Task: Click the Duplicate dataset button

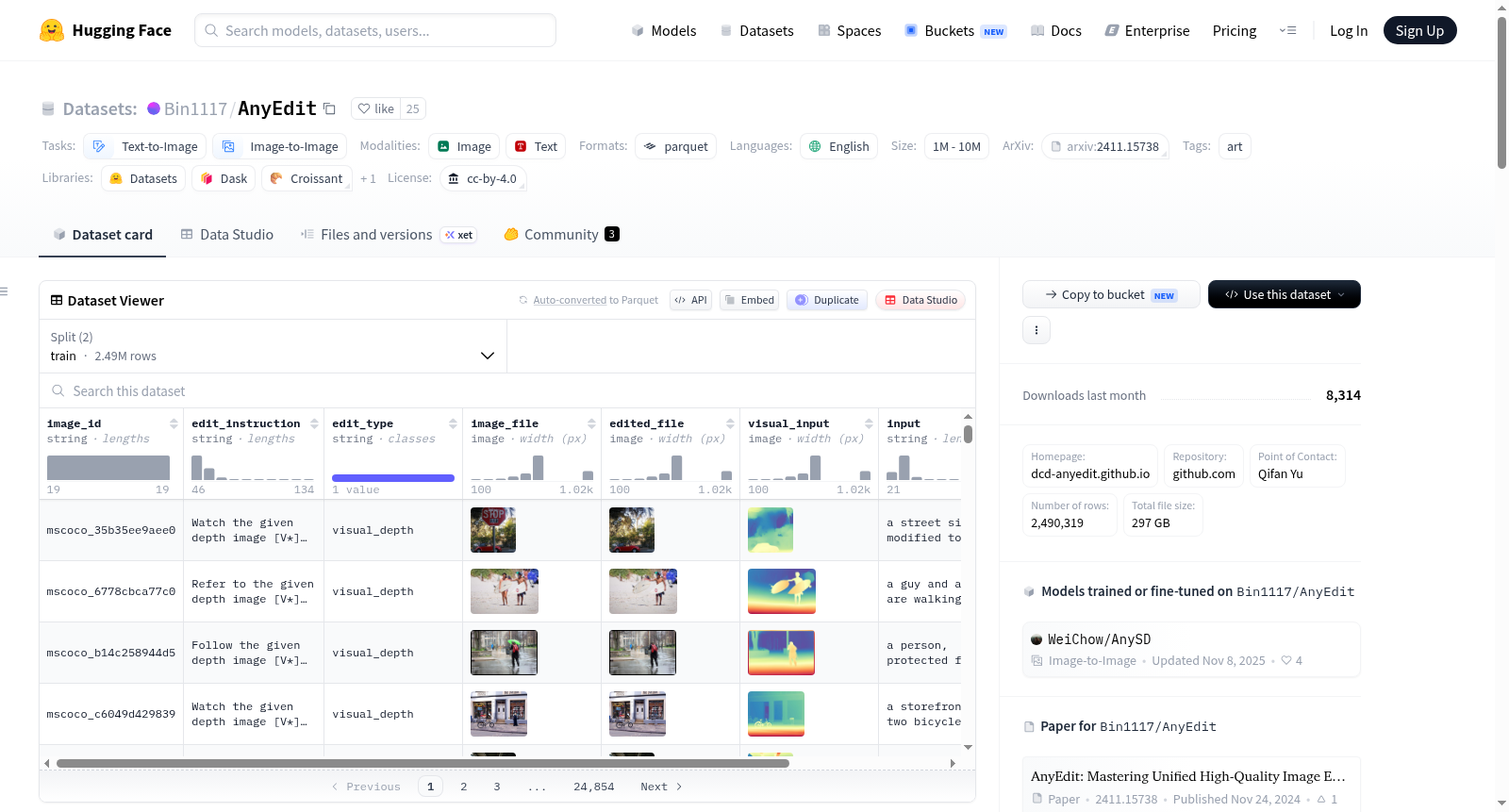Action: click(x=827, y=300)
